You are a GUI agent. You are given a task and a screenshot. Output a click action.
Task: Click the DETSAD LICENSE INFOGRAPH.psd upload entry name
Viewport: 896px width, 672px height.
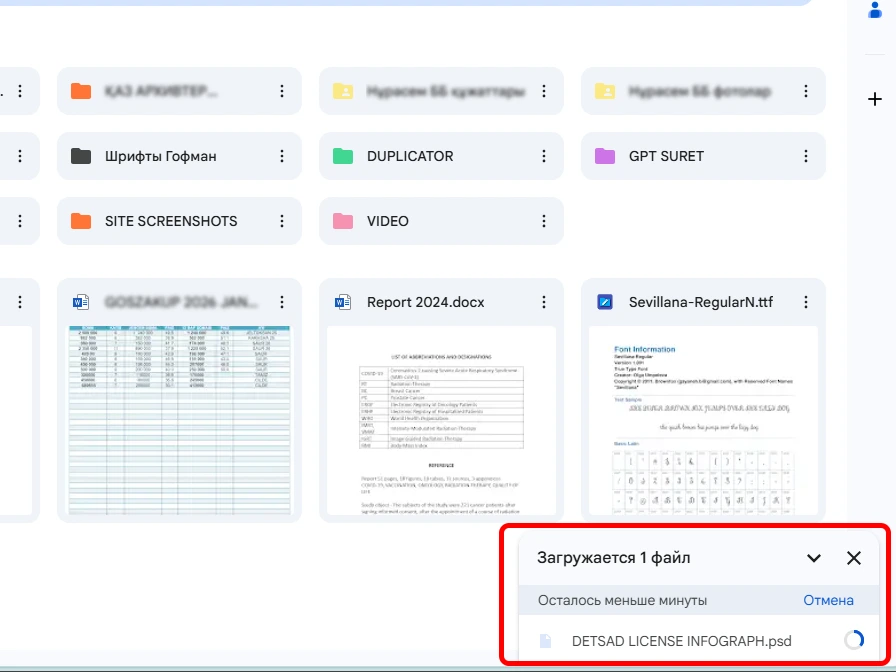coord(682,641)
